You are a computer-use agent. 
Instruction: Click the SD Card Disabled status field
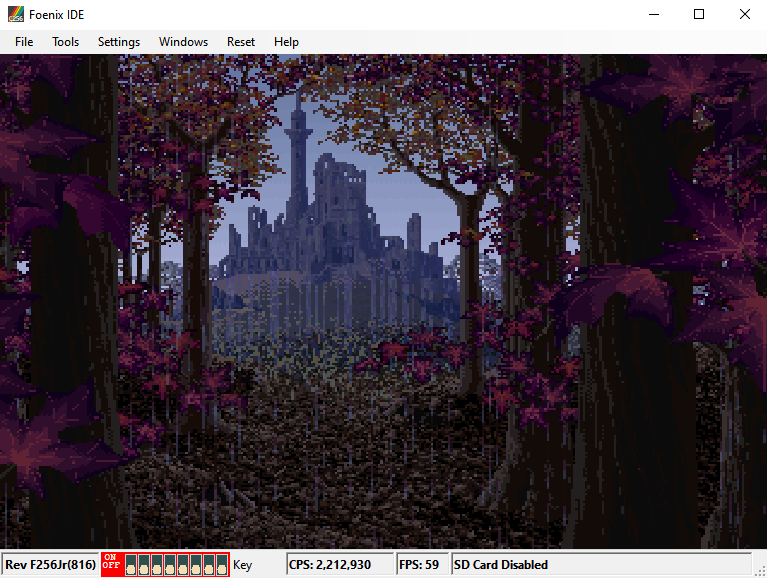point(601,565)
